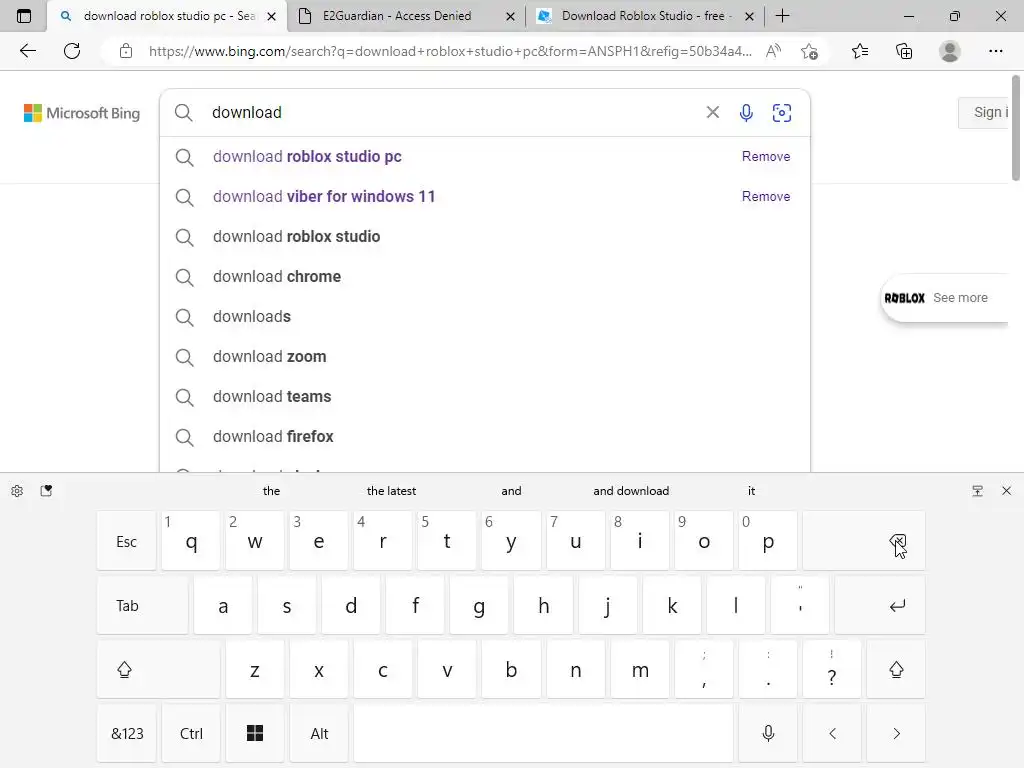Refresh the current page
Screen dimensions: 1024x768
(x=72, y=51)
